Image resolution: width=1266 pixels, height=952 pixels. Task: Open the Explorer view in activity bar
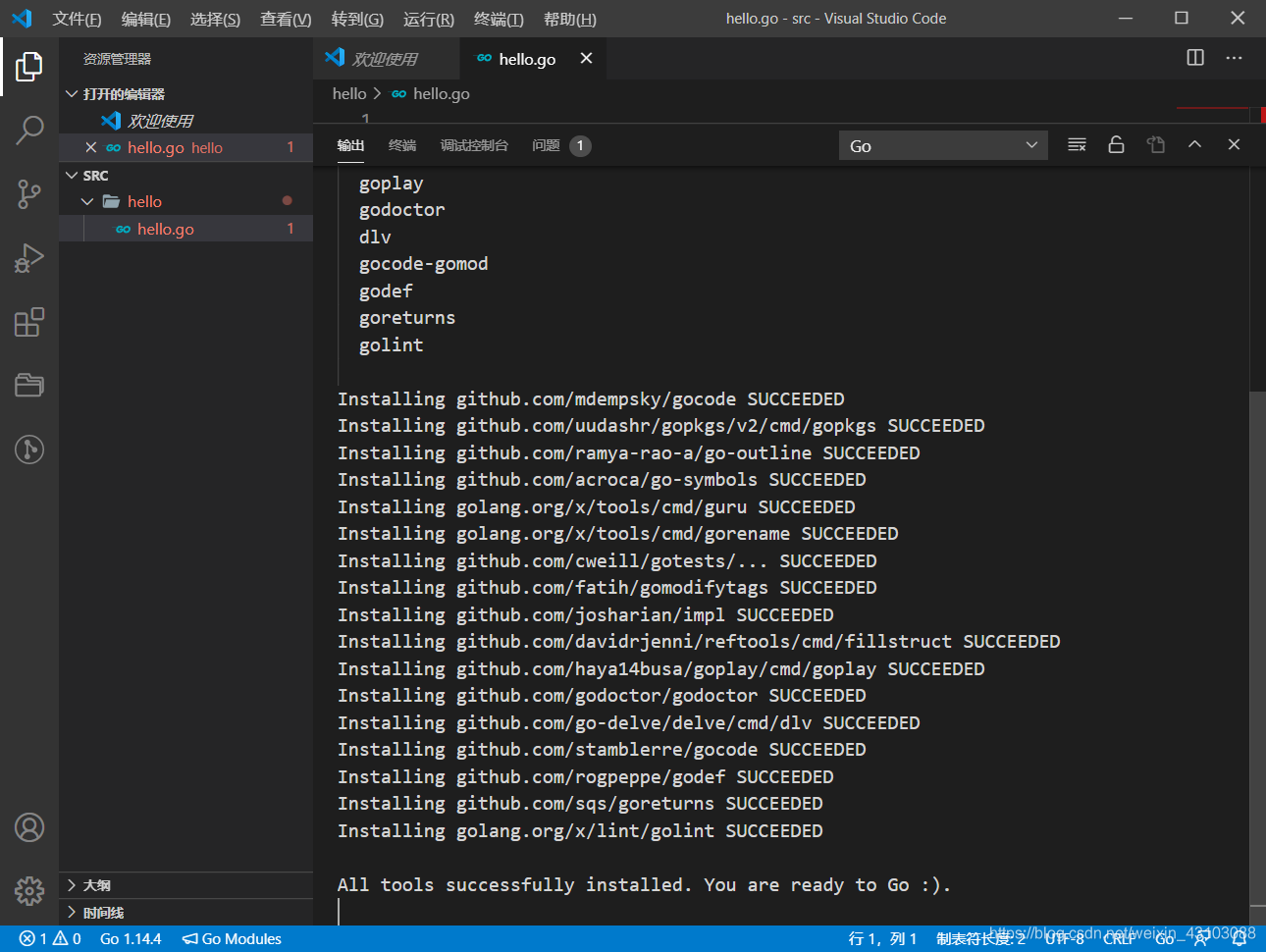[x=29, y=66]
